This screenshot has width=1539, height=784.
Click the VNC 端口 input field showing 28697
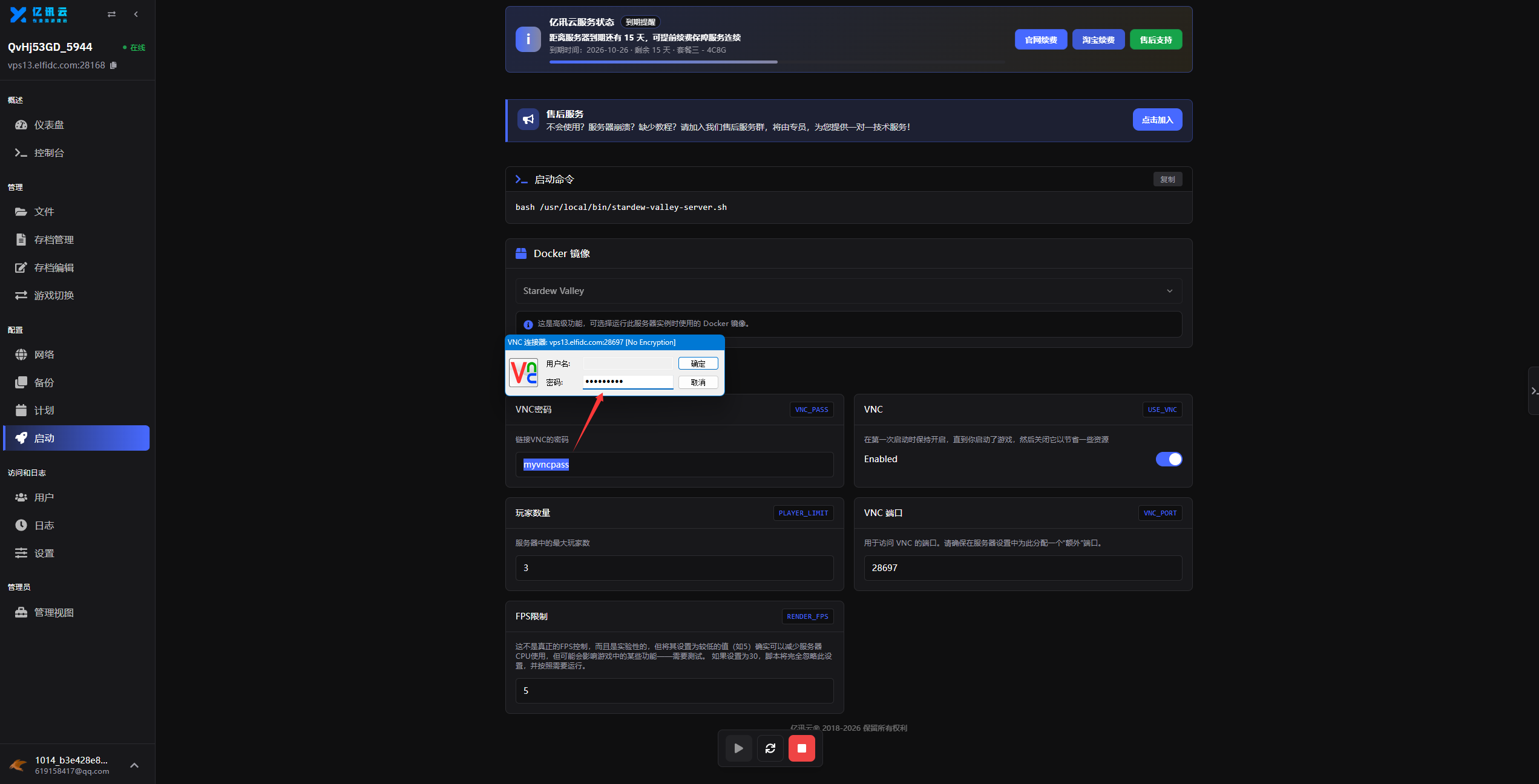click(1023, 568)
